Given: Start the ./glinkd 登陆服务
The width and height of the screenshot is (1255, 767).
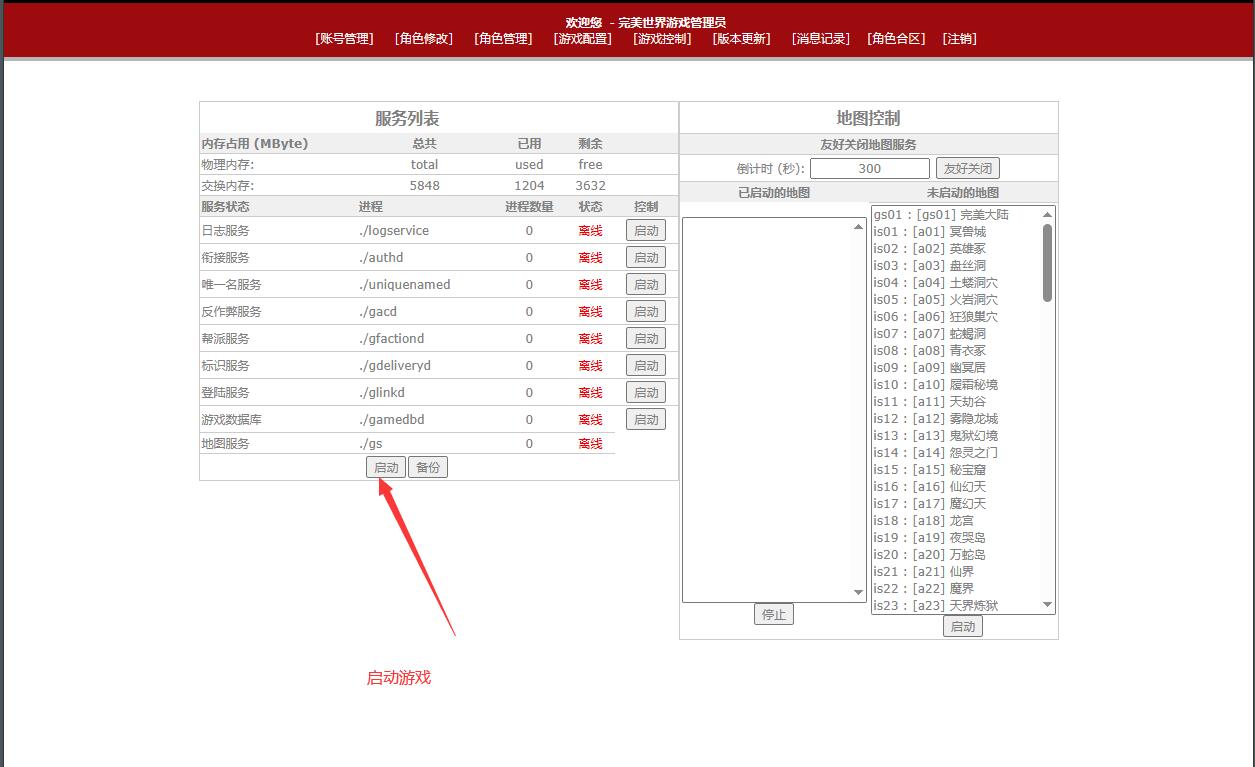Looking at the screenshot, I should point(646,393).
